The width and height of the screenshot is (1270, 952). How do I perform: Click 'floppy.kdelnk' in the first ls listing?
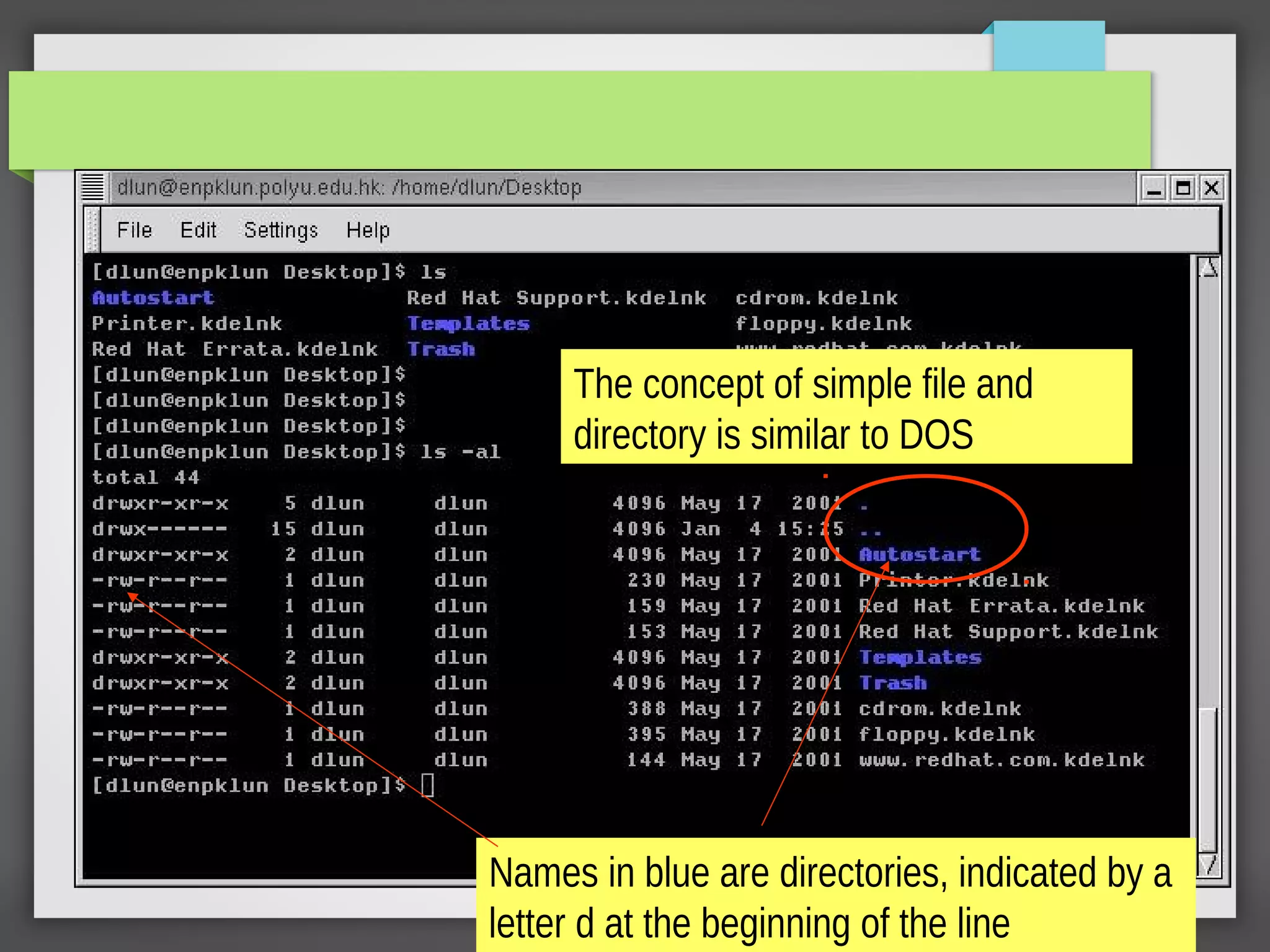coord(824,324)
